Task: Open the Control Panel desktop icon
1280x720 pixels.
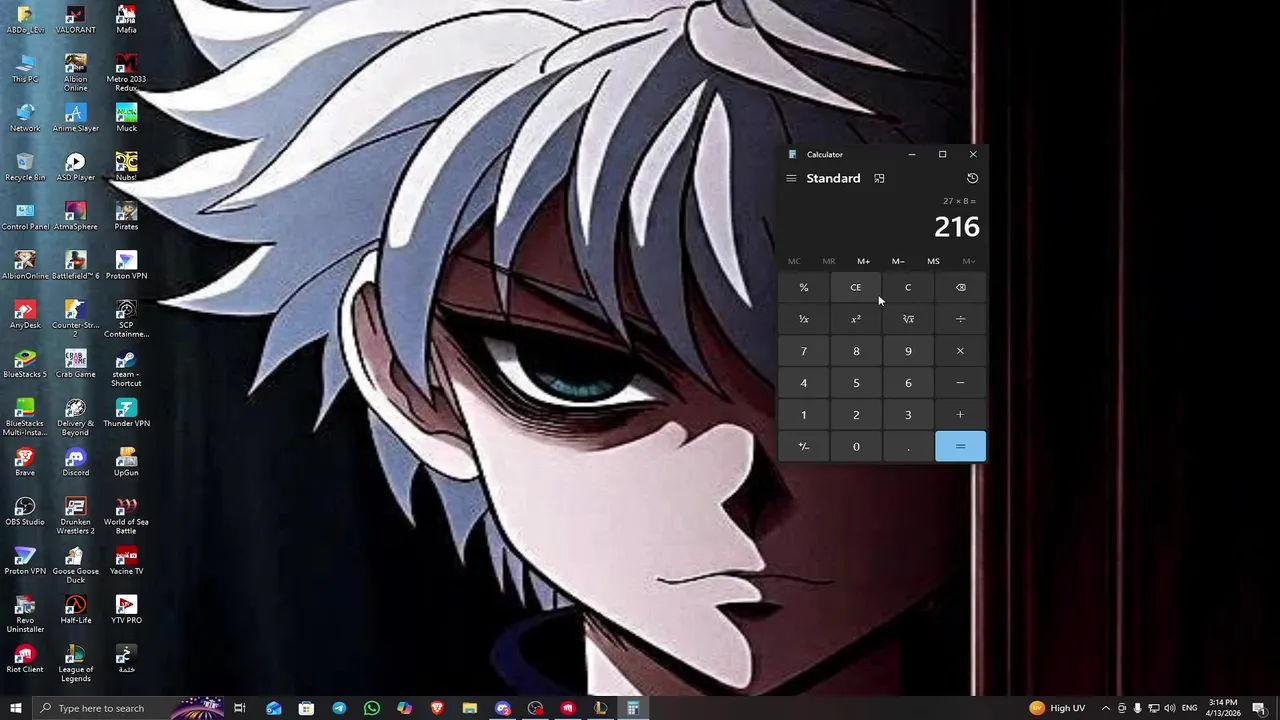Action: [25, 217]
